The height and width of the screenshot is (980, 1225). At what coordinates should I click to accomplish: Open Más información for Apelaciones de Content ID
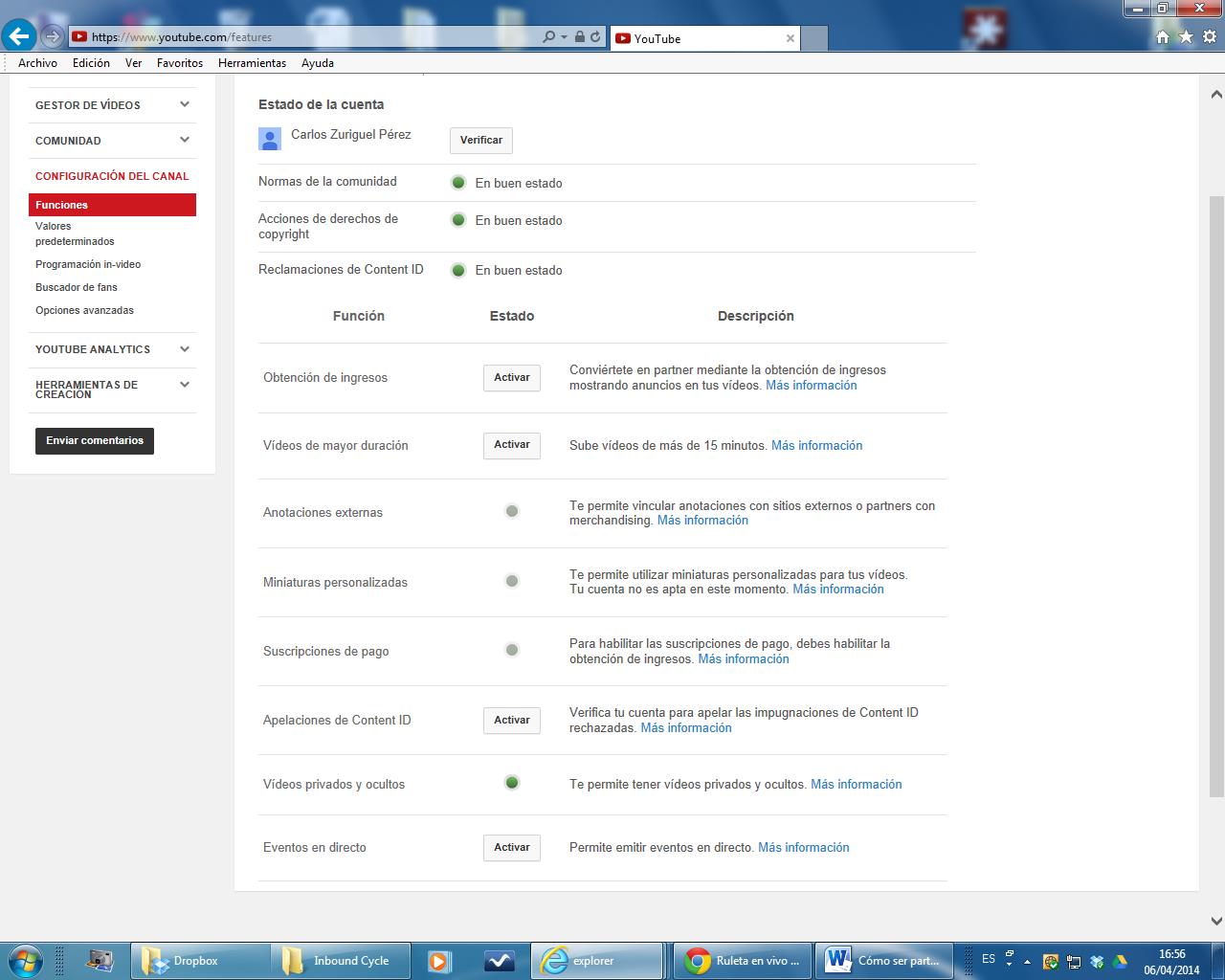(x=686, y=727)
